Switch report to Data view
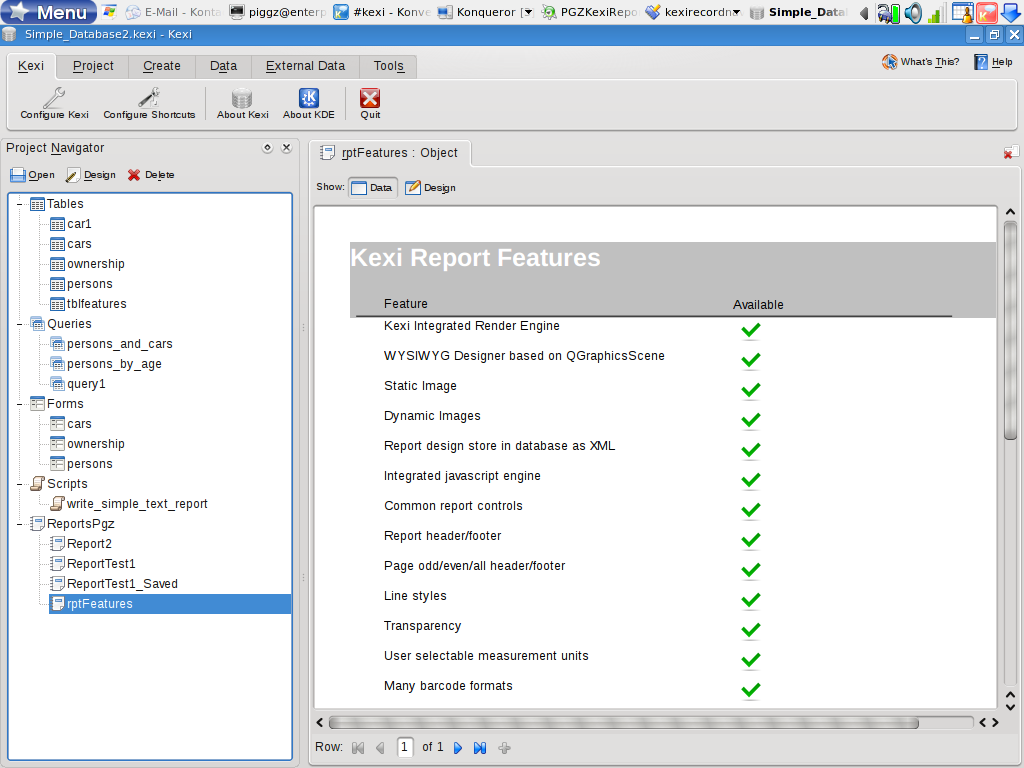 372,188
